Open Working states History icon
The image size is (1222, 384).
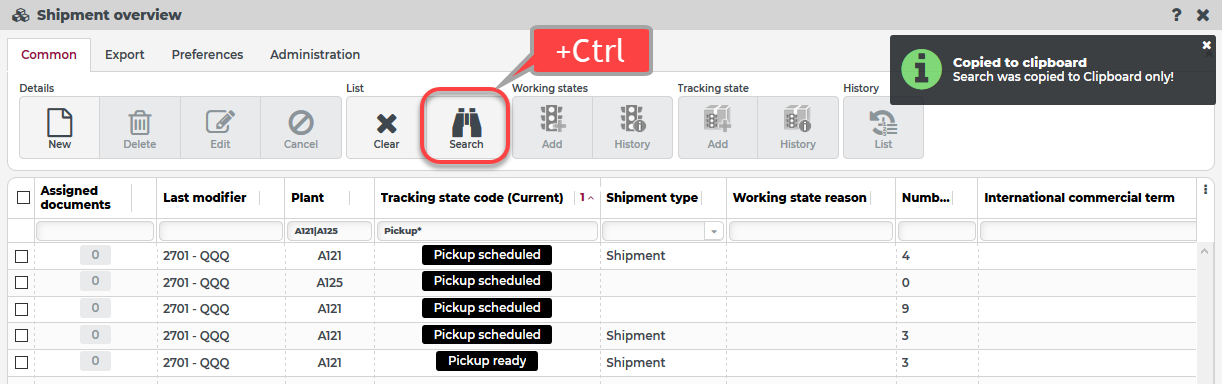tap(632, 122)
